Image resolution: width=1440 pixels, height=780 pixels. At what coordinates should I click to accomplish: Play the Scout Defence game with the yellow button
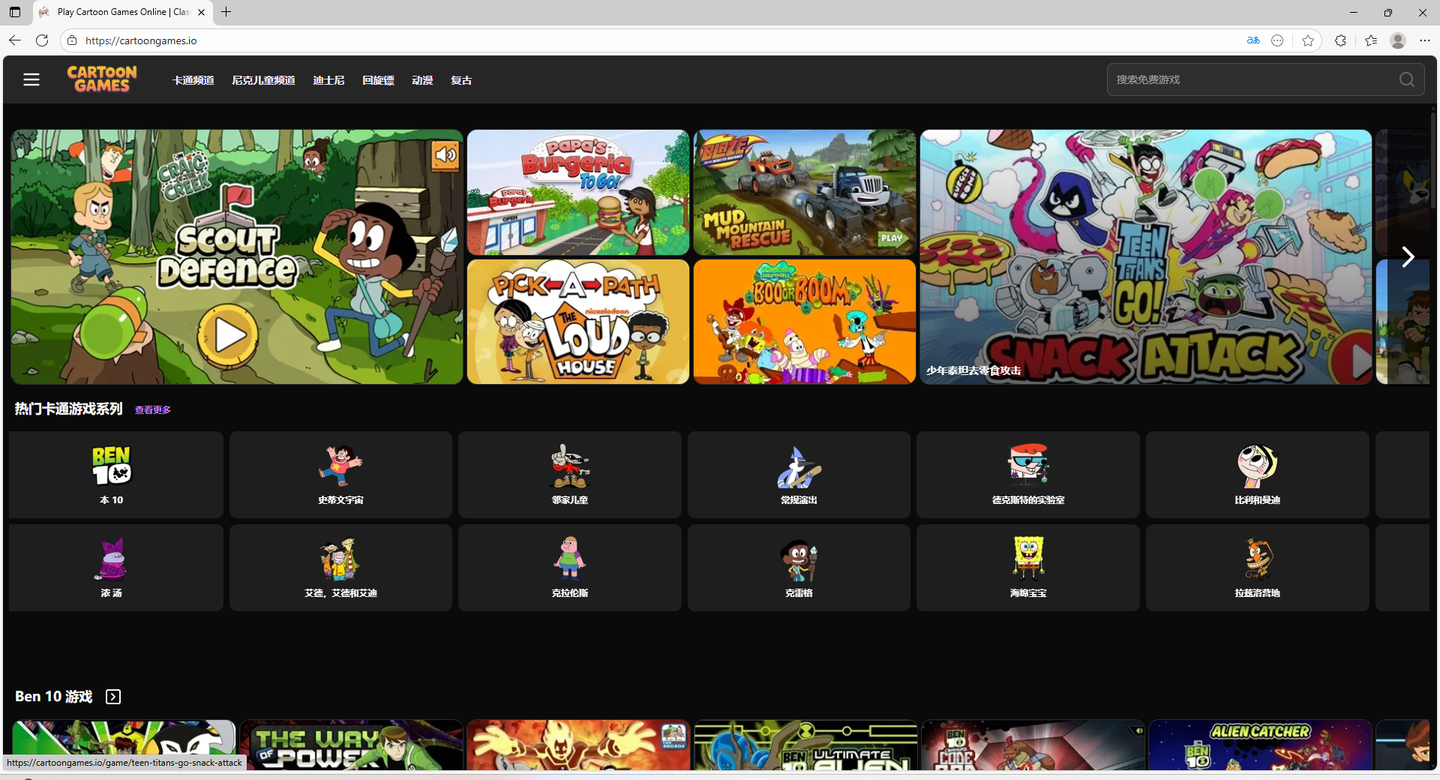[x=228, y=334]
